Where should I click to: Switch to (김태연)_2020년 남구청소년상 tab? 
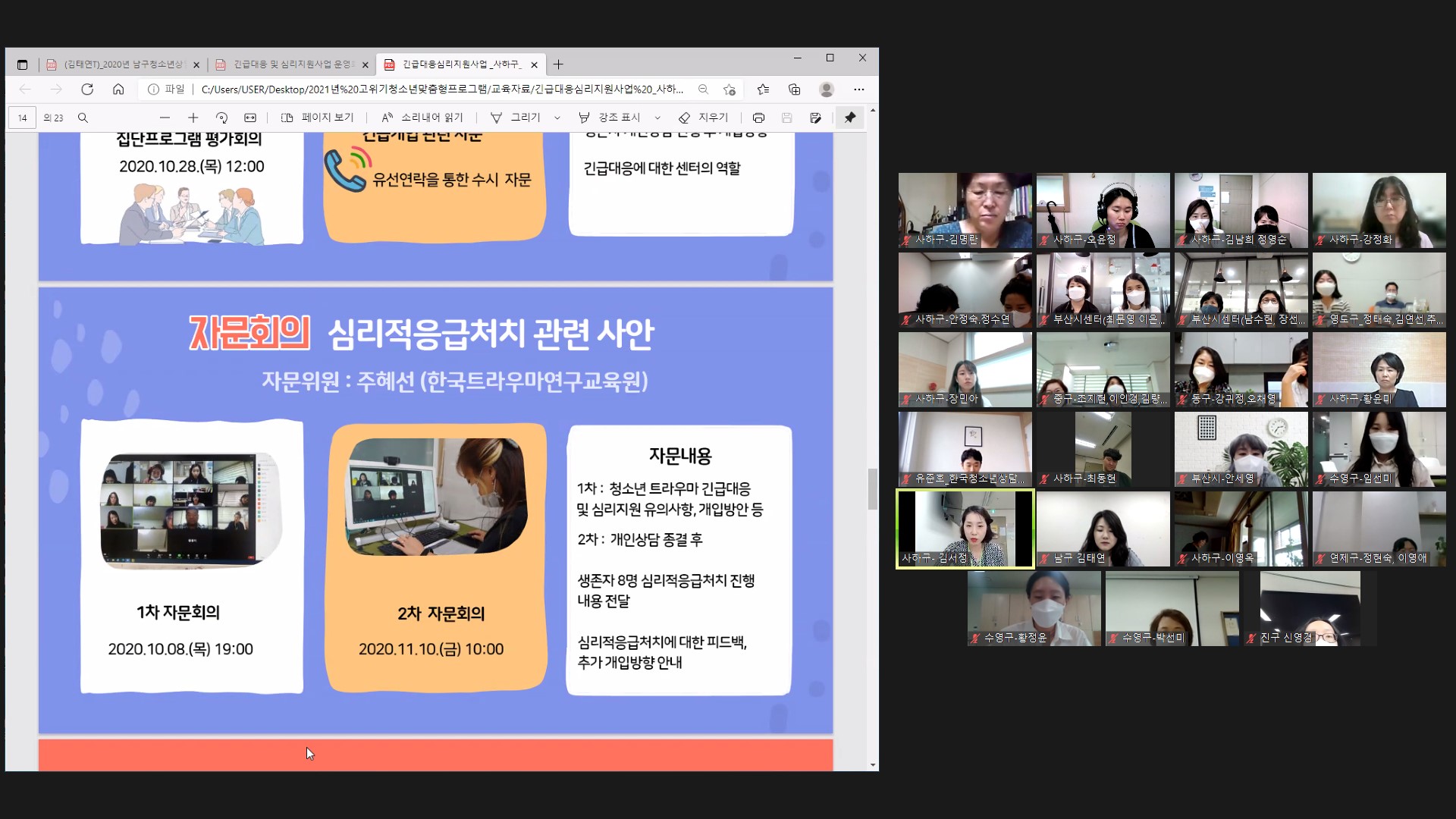tap(121, 64)
